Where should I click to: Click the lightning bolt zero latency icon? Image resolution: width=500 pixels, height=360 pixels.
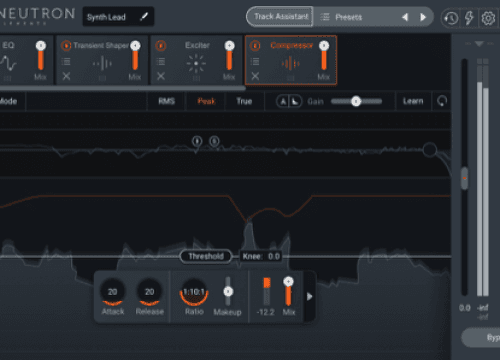(469, 18)
